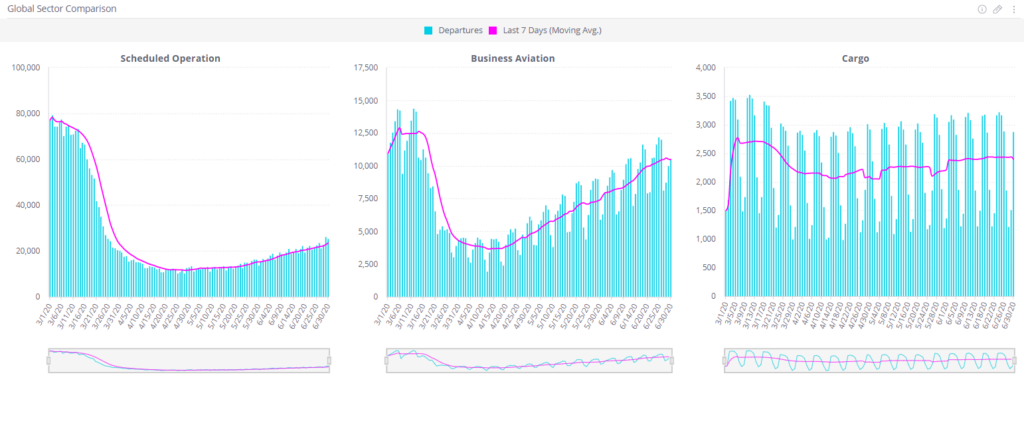
Task: Open the widget info icon
Action: click(x=982, y=9)
